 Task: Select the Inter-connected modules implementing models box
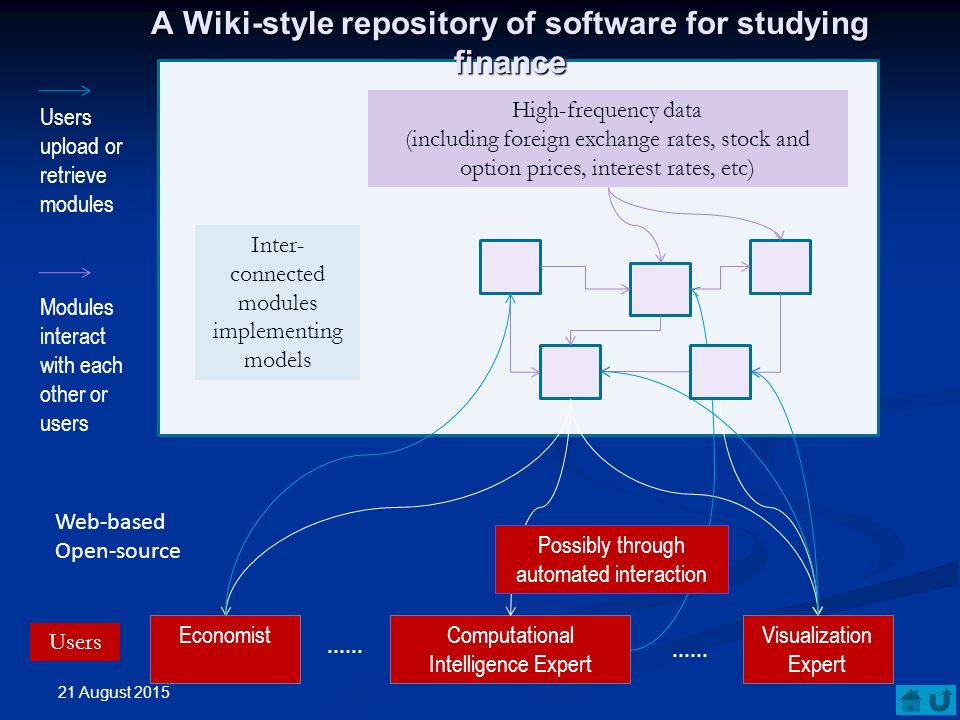coord(277,302)
